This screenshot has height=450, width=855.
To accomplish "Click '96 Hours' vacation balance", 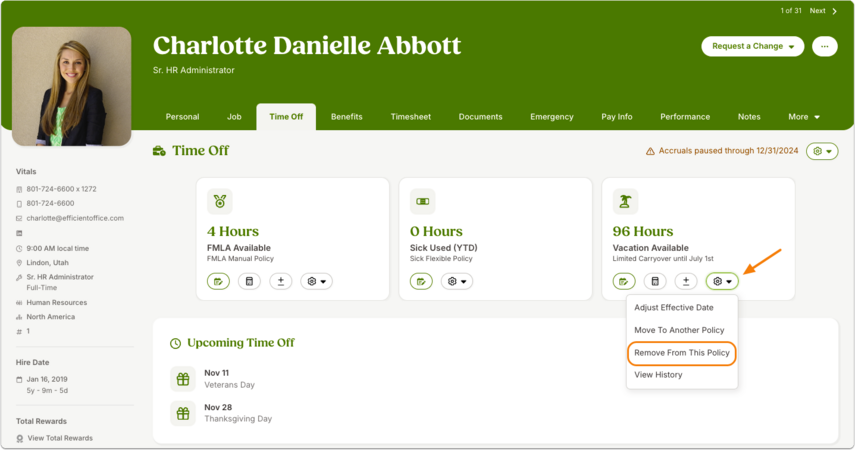I will tap(642, 232).
